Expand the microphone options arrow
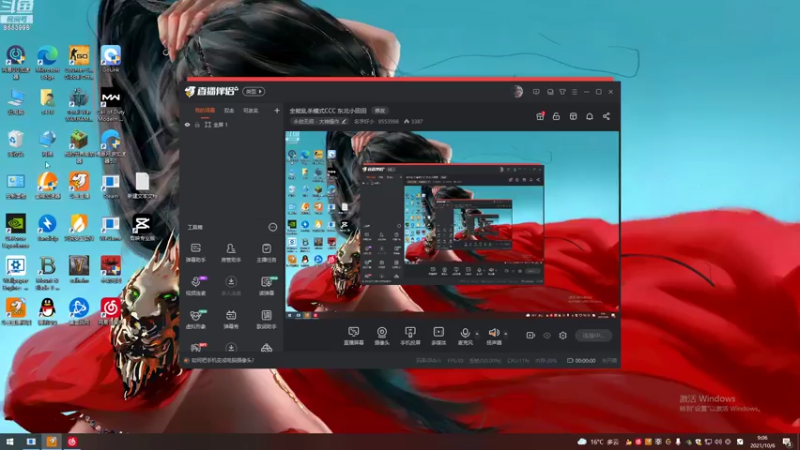 [x=478, y=334]
